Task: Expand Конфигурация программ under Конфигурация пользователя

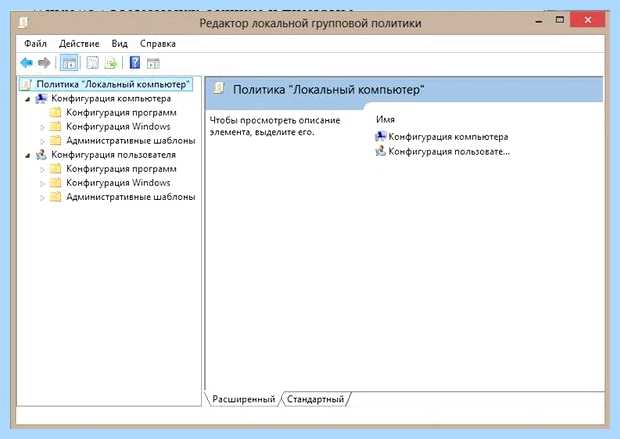Action: (x=42, y=169)
